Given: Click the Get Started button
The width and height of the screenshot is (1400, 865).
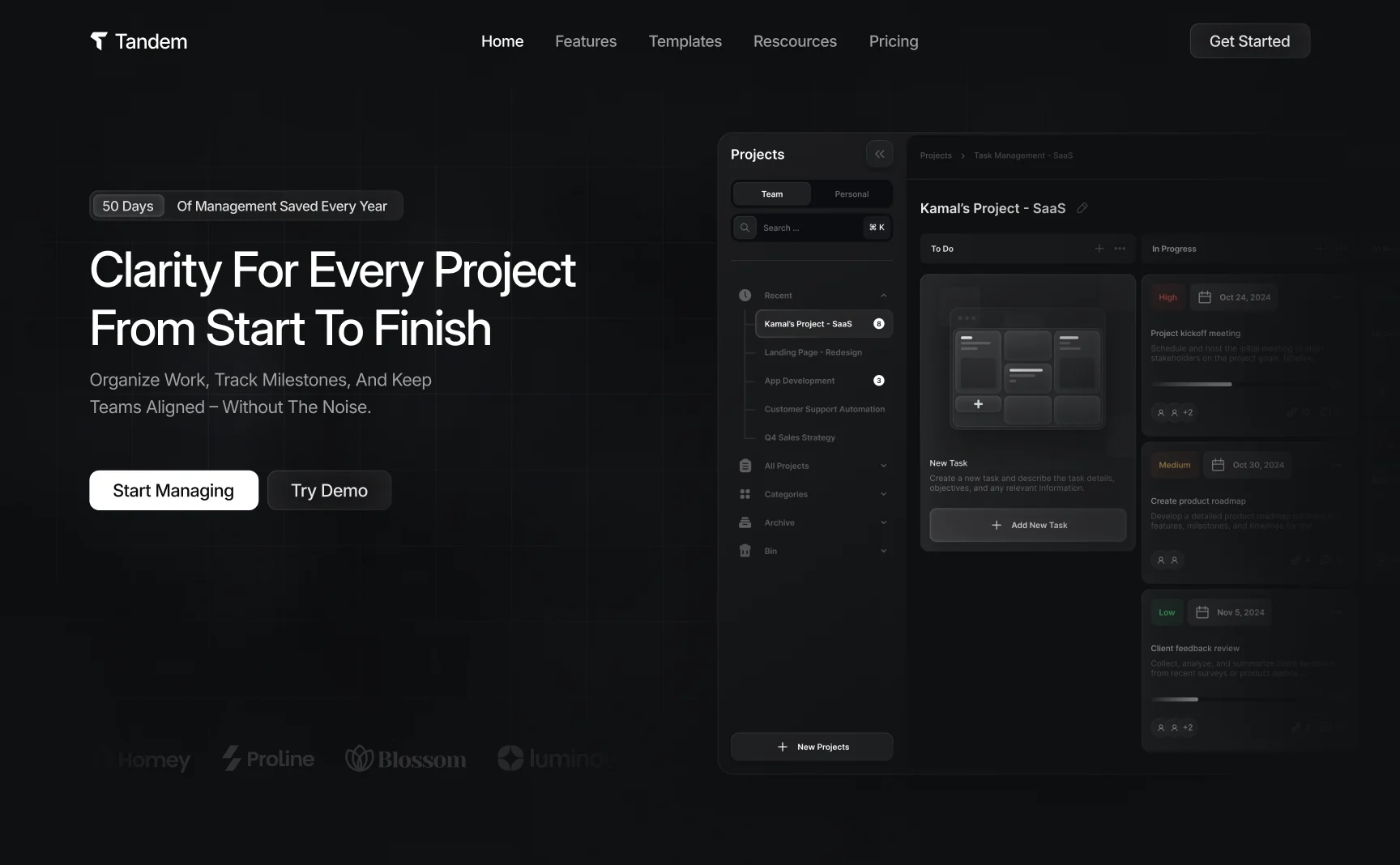Looking at the screenshot, I should [x=1249, y=41].
